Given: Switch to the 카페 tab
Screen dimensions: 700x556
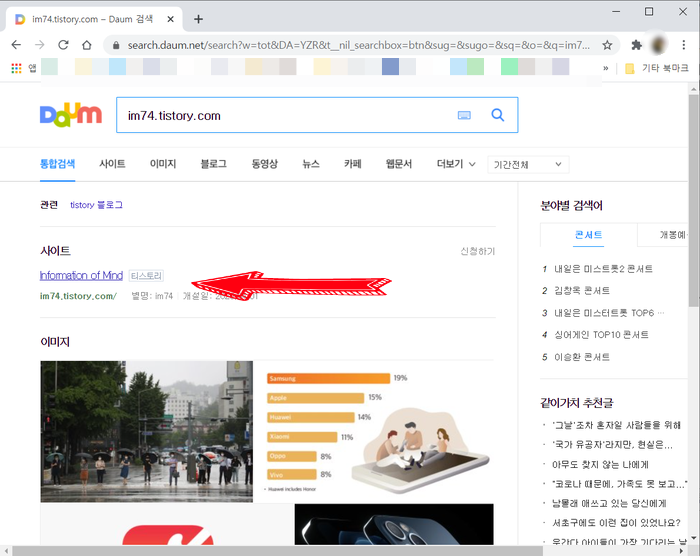Looking at the screenshot, I should point(353,164).
